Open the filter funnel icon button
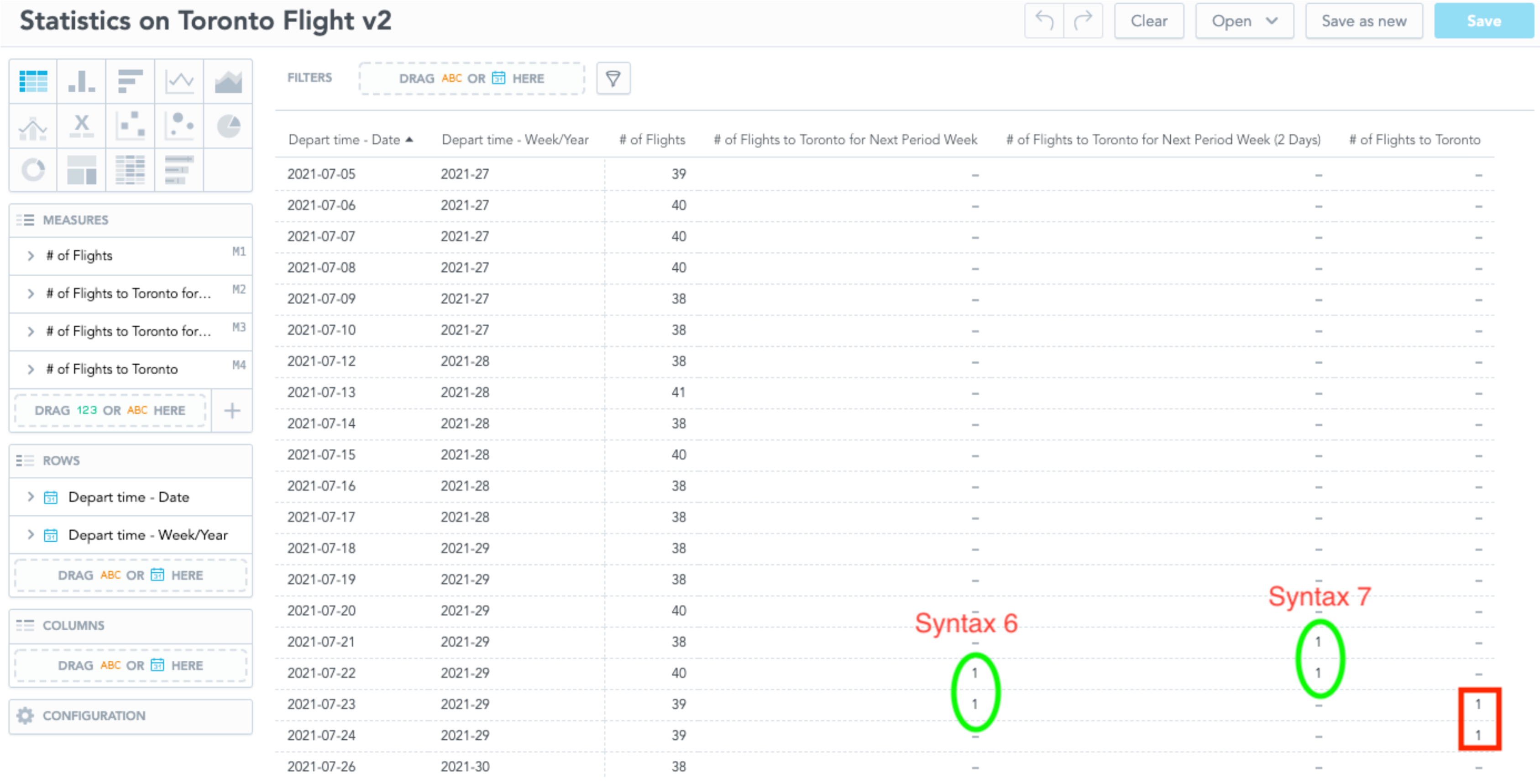The width and height of the screenshot is (1540, 784). [x=613, y=78]
